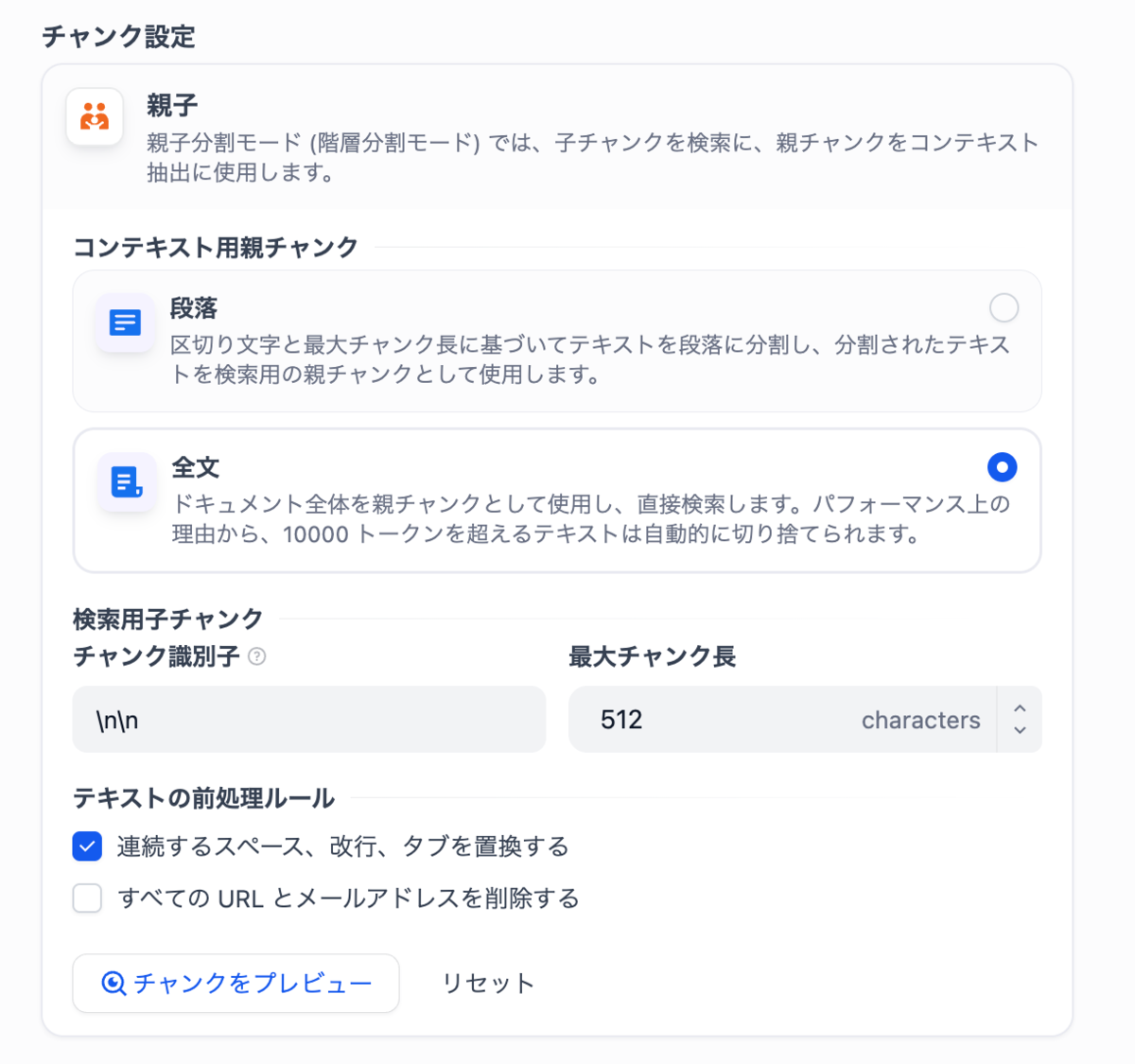The height and width of the screenshot is (1064, 1135).
Task: Click the 全文 full-document icon
Action: [126, 481]
